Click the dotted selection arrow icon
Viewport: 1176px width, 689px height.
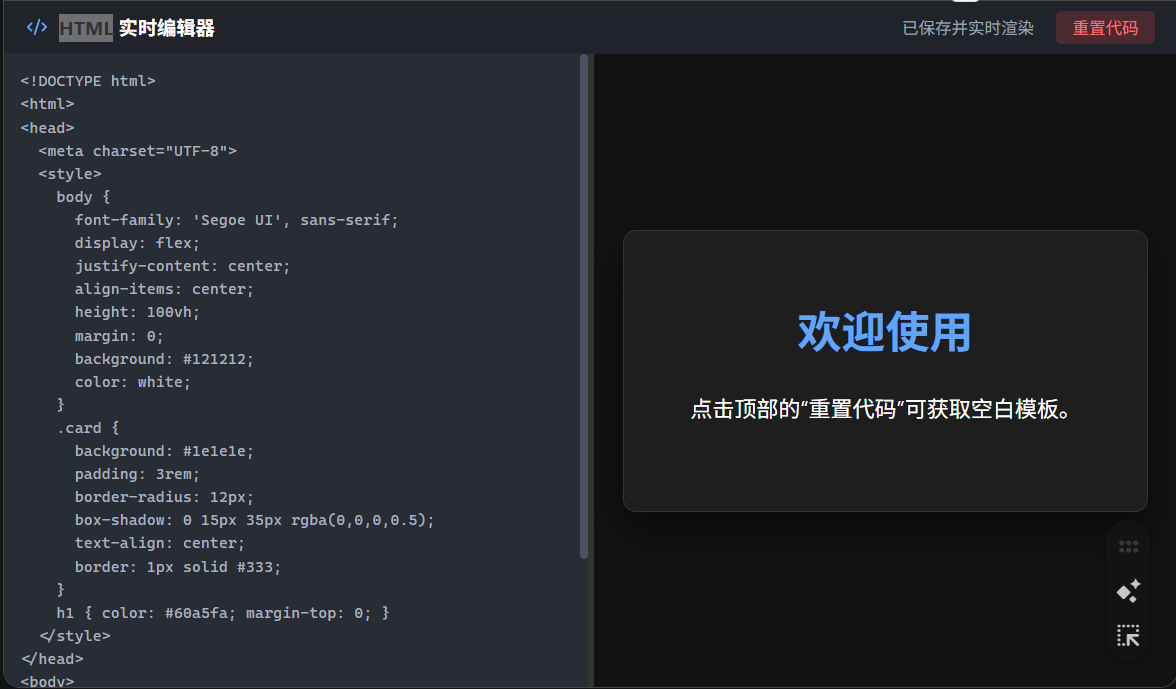coord(1128,635)
